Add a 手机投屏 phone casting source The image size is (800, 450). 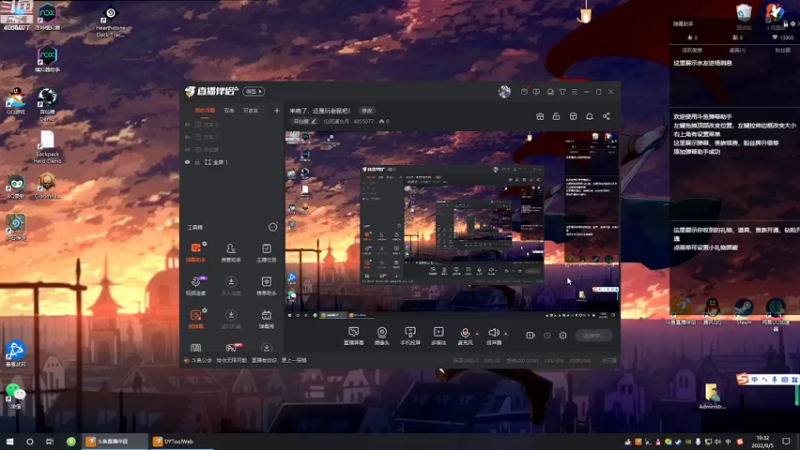[x=410, y=336]
